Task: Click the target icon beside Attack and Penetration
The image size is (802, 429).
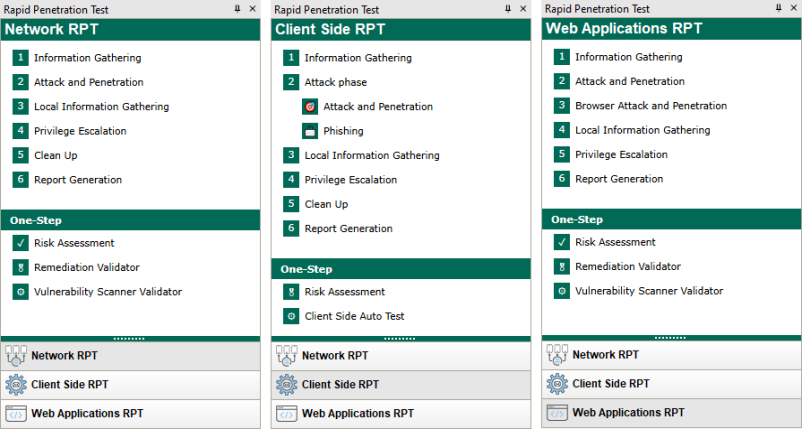Action: coord(310,107)
